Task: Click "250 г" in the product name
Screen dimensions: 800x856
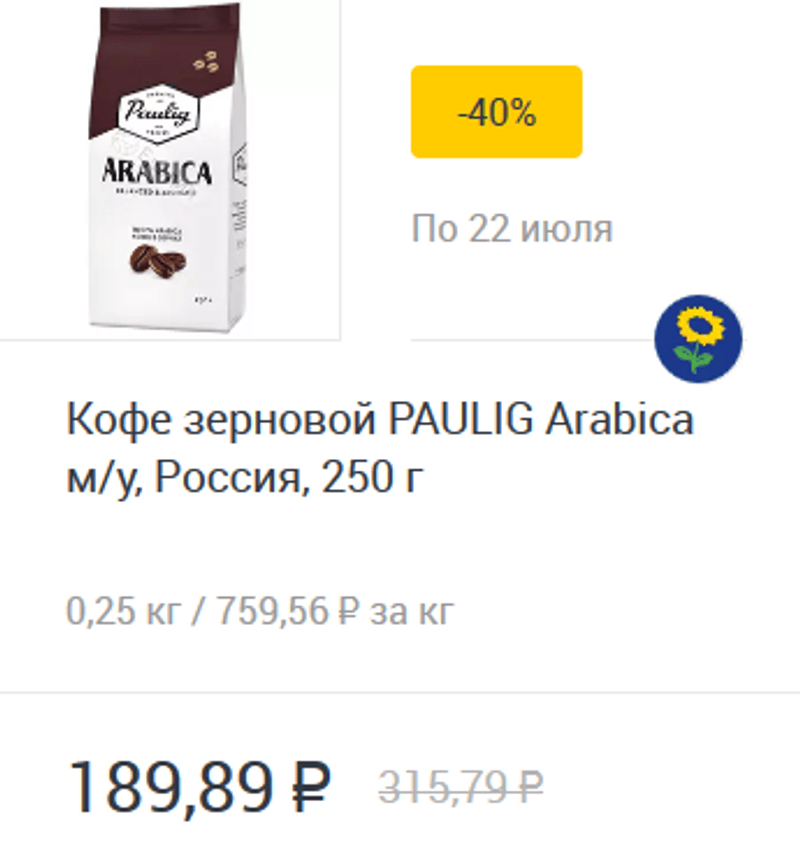Action: point(373,477)
